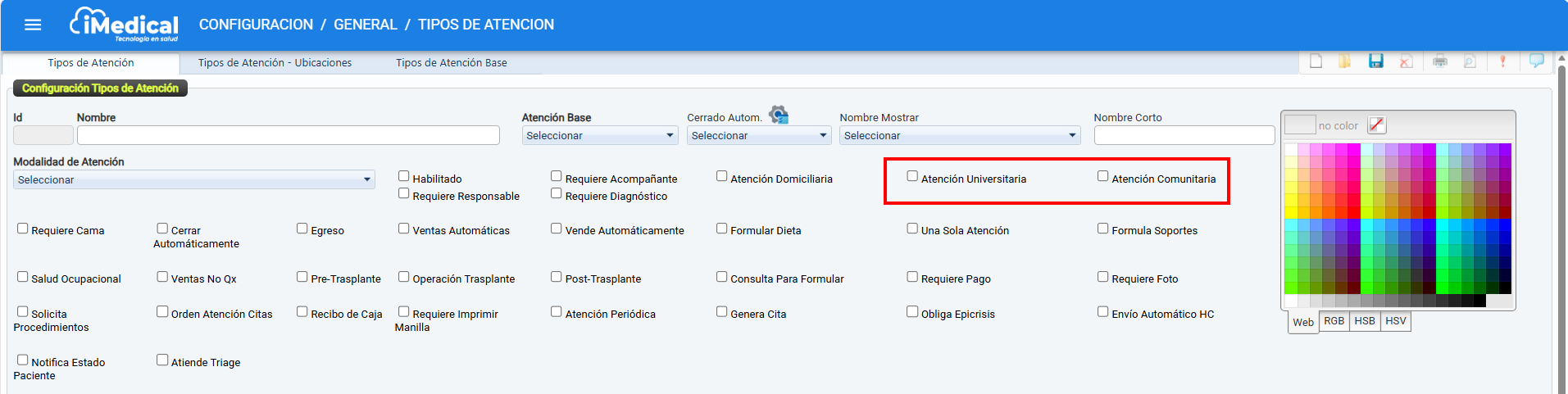This screenshot has width=1568, height=394.
Task: Tick the Atiende Triage checkbox
Action: point(162,360)
